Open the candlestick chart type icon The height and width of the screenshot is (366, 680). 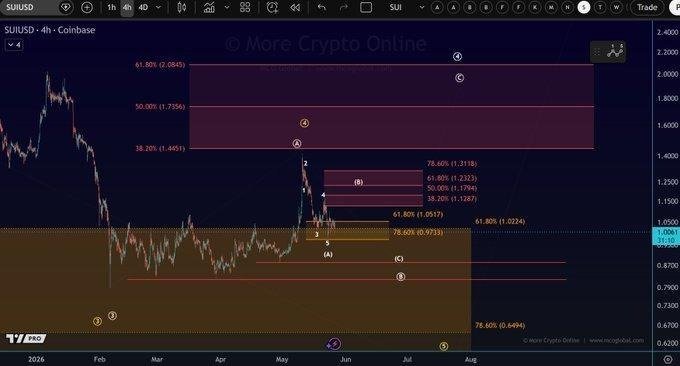click(x=182, y=7)
